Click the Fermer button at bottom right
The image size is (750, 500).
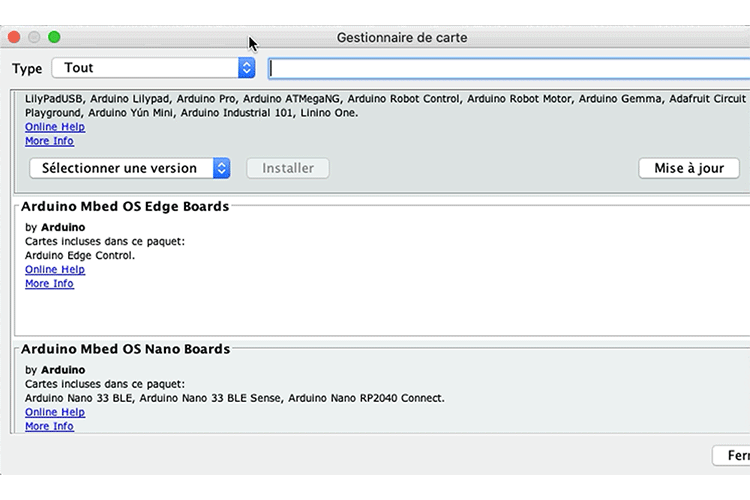click(732, 455)
